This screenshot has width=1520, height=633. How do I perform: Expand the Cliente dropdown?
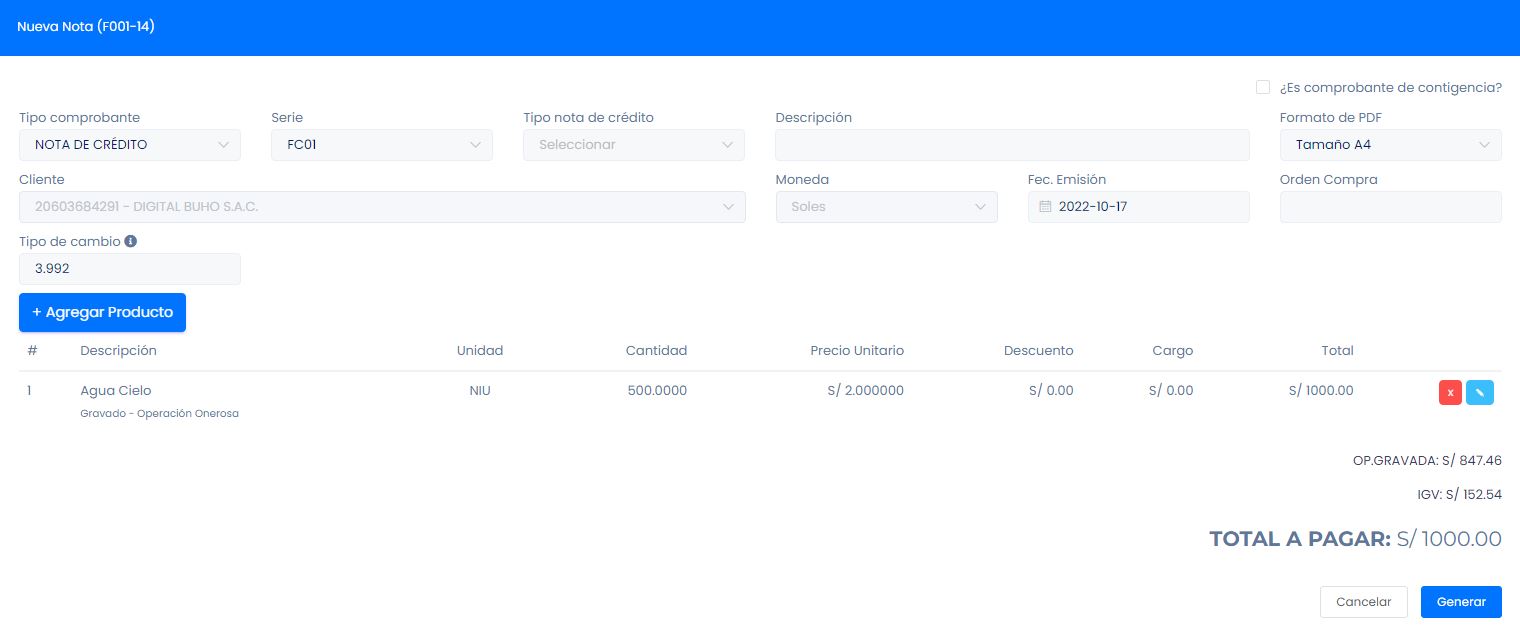[382, 207]
